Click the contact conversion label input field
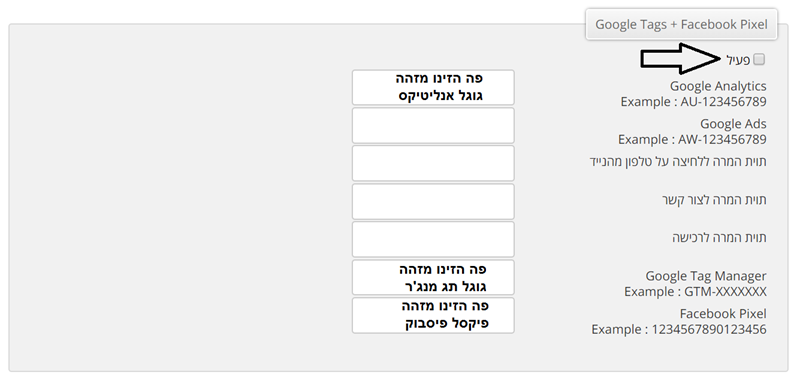 pyautogui.click(x=433, y=201)
